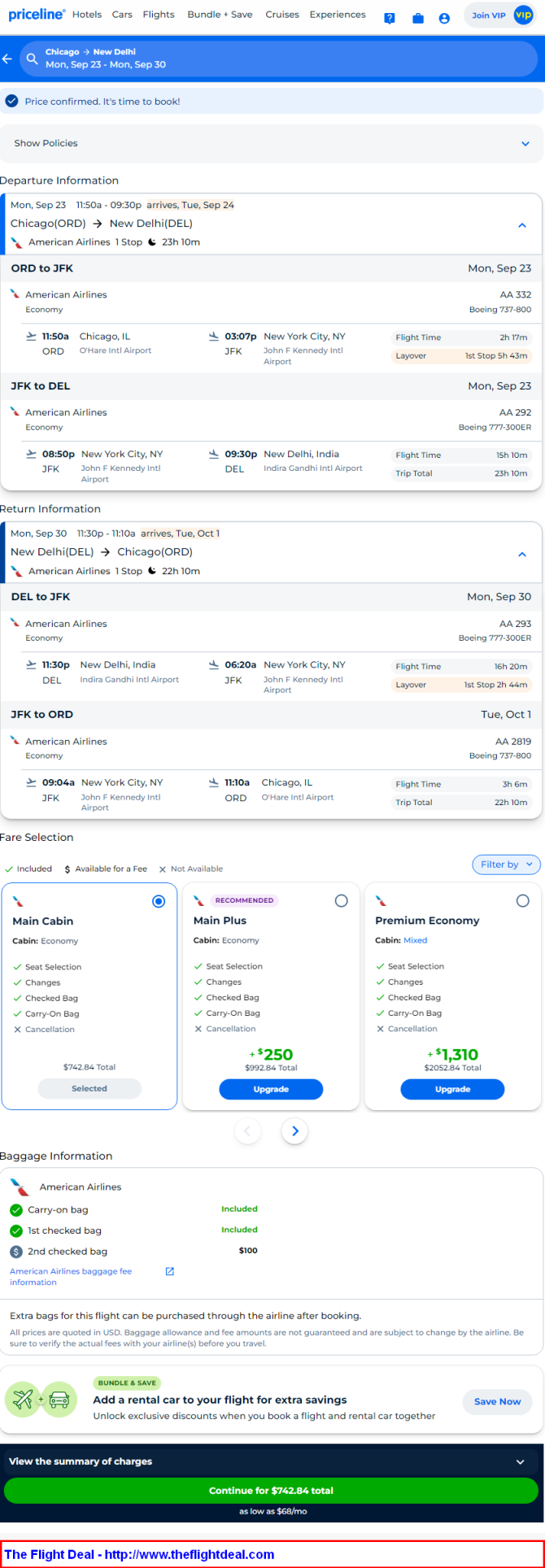Open the Filter by dropdown
The height and width of the screenshot is (1568, 545).
pos(506,865)
